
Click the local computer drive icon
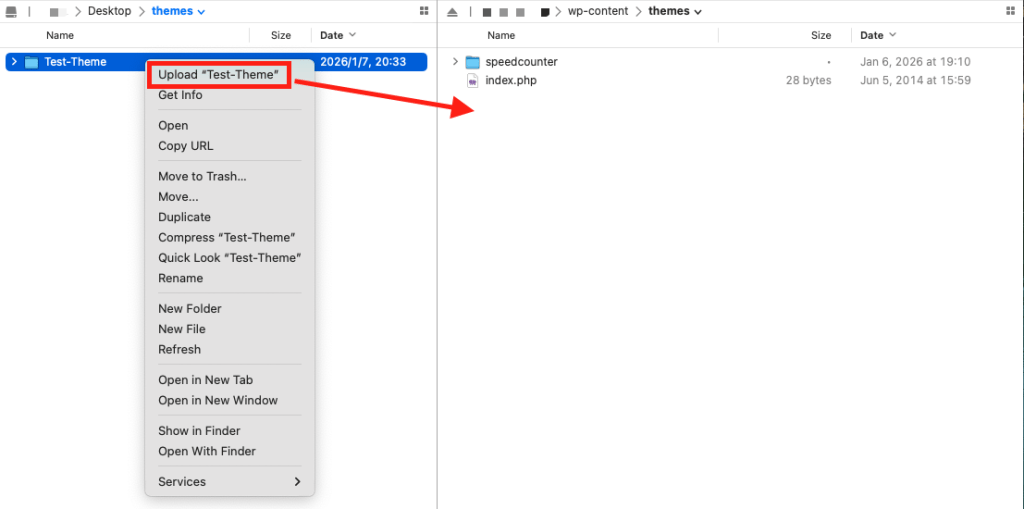(x=11, y=11)
